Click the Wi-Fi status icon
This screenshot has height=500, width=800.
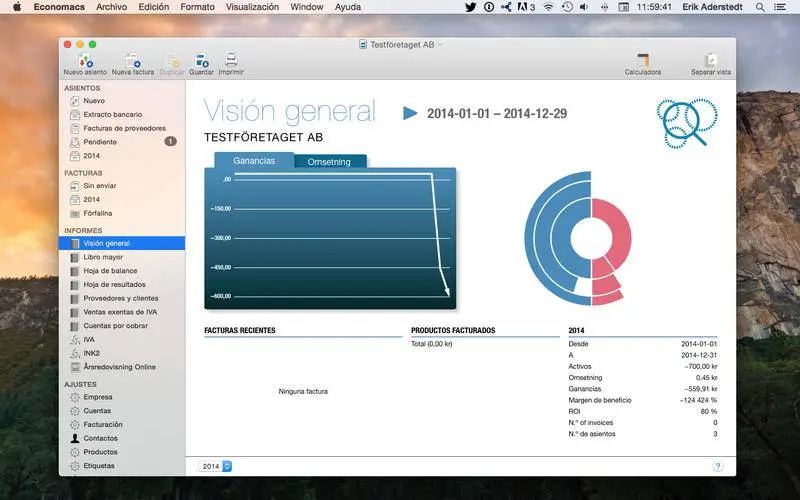(x=548, y=7)
